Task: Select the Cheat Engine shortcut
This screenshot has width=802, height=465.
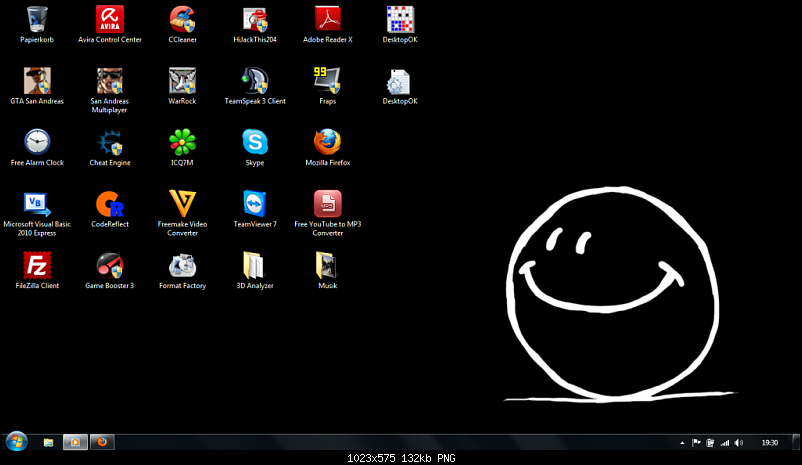Action: pyautogui.click(x=109, y=142)
